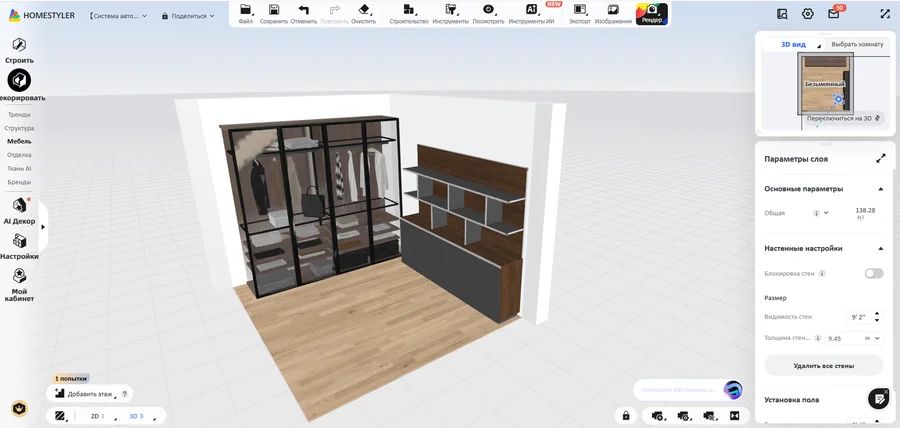This screenshot has width=900, height=428.
Task: Open the project name dropdown
Action: point(118,16)
